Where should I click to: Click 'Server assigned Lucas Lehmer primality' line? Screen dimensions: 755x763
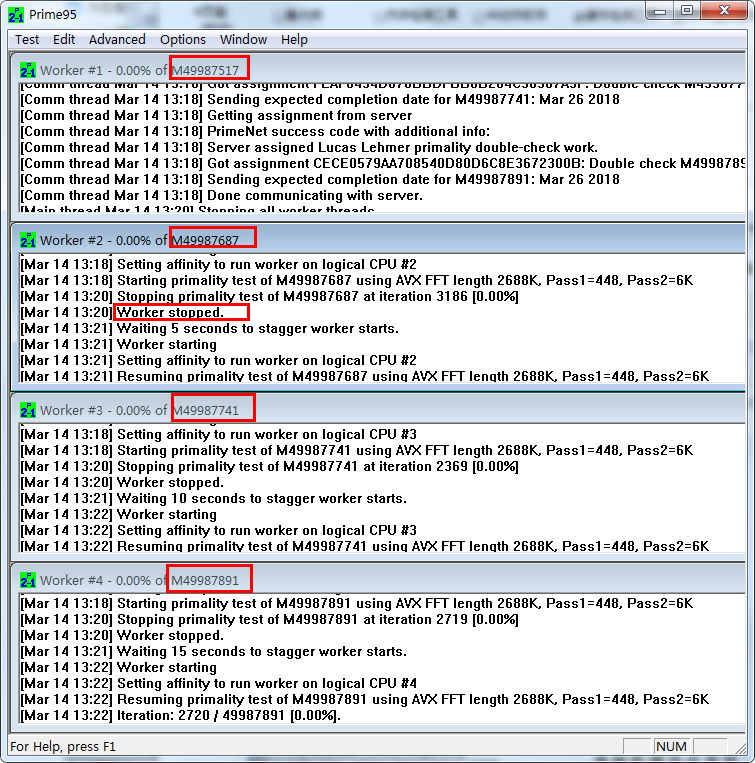[309, 148]
